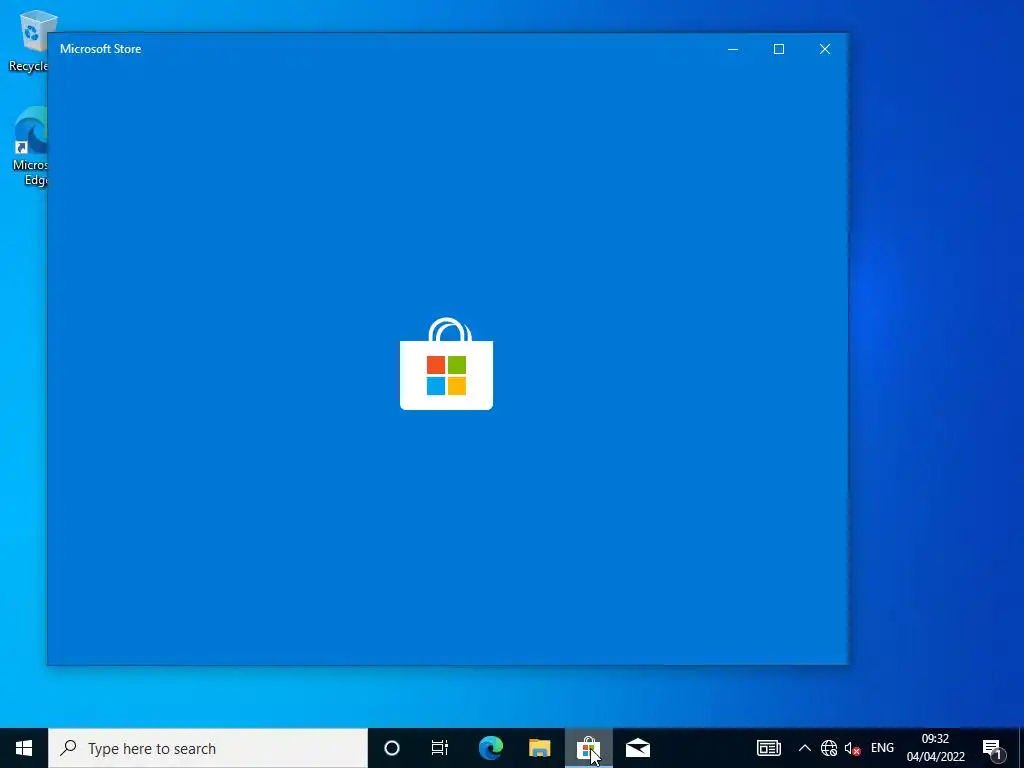Click the taskbar search box

pos(208,748)
